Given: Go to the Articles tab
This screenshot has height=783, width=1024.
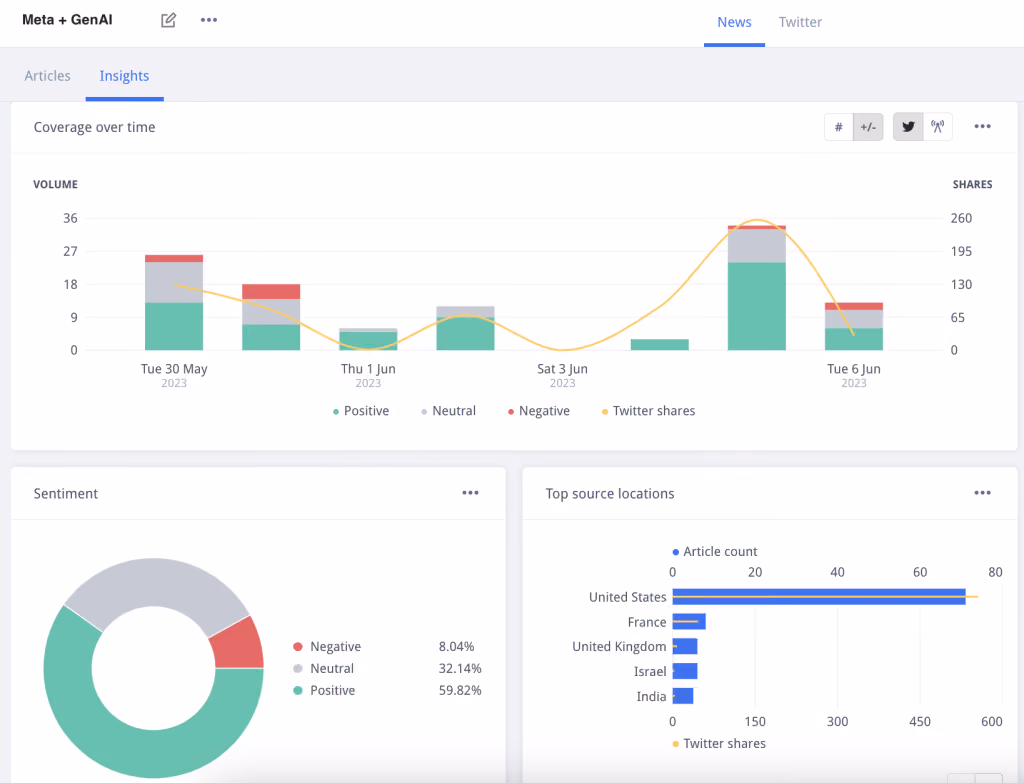Looking at the screenshot, I should tap(48, 76).
